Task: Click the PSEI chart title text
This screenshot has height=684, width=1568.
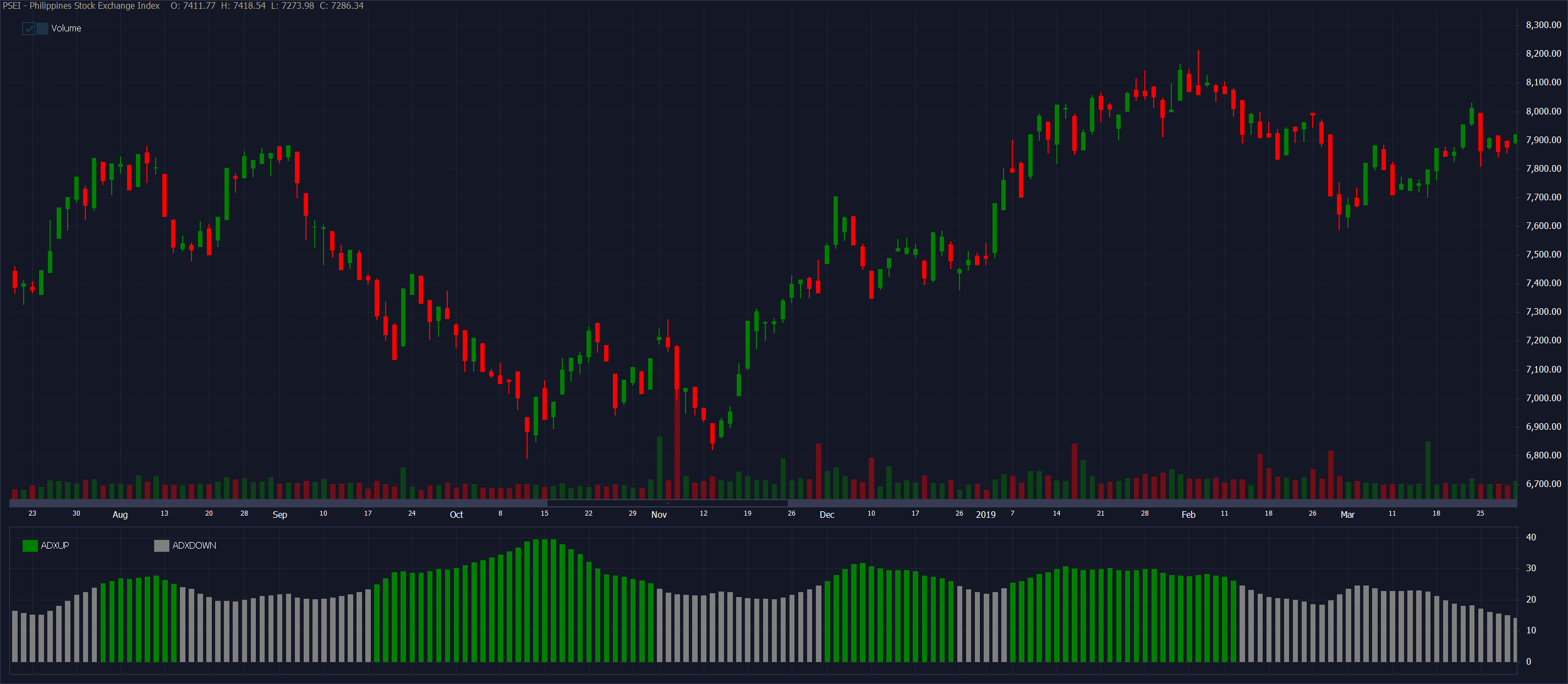Action: [x=81, y=6]
